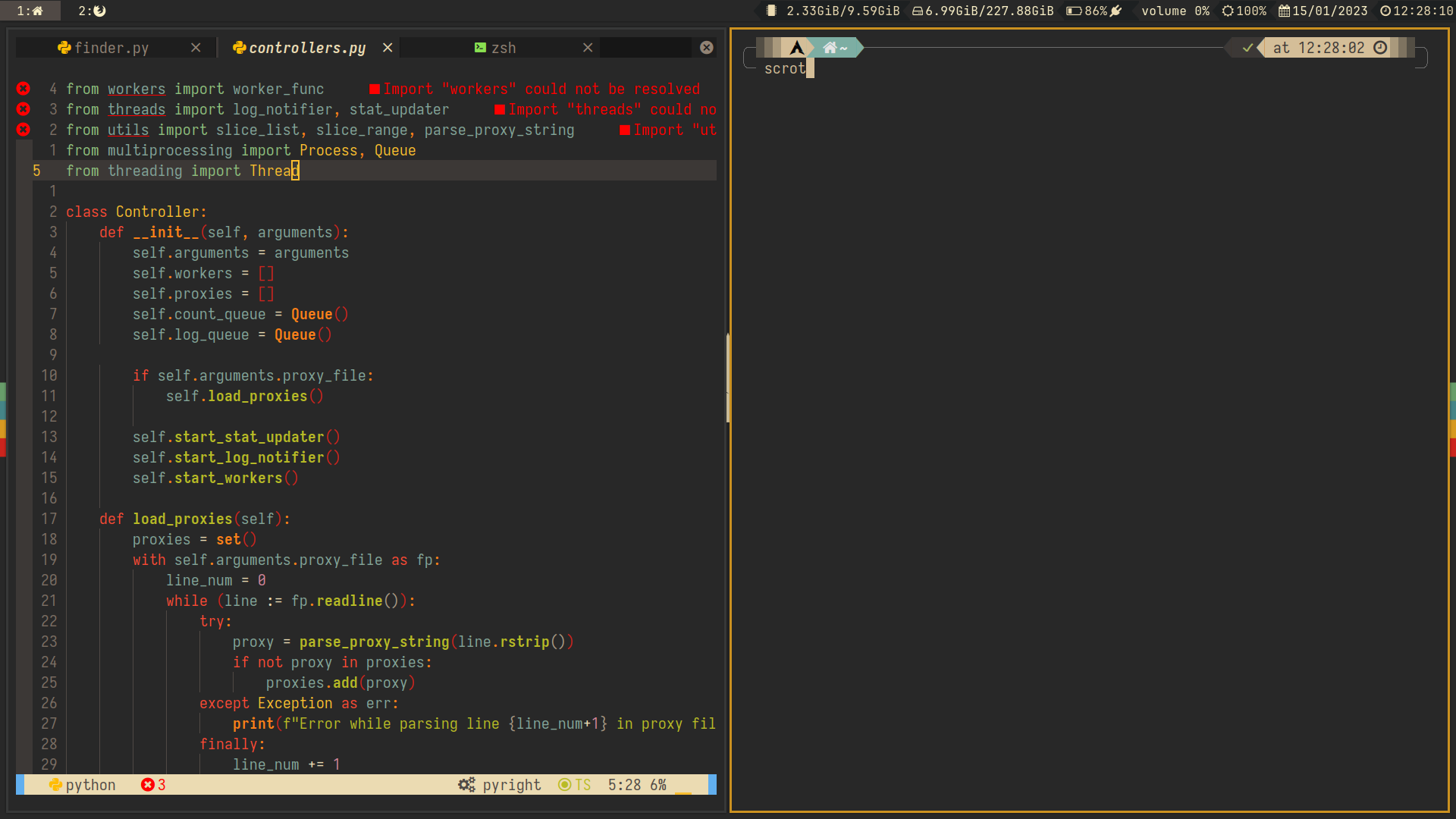The width and height of the screenshot is (1456, 819).
Task: Click the home folder segment in prompt
Action: 835,48
